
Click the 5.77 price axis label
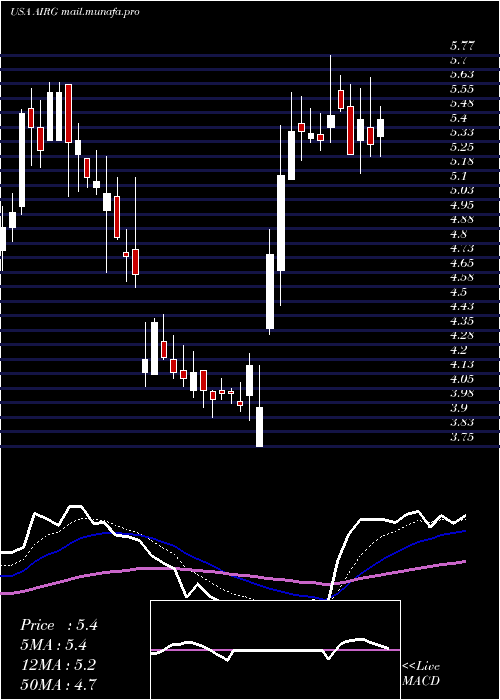coord(462,46)
